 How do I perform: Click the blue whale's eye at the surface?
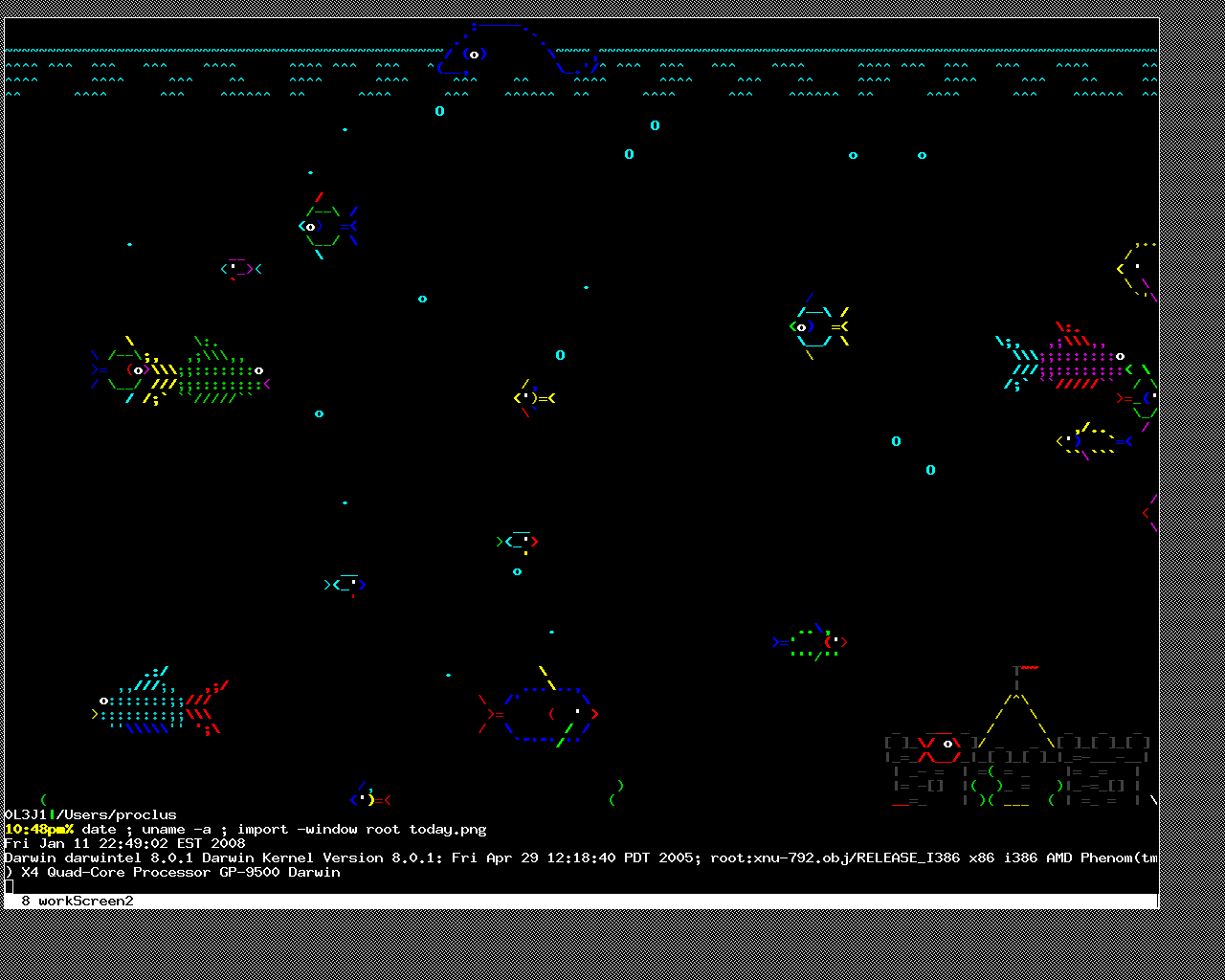[x=474, y=55]
